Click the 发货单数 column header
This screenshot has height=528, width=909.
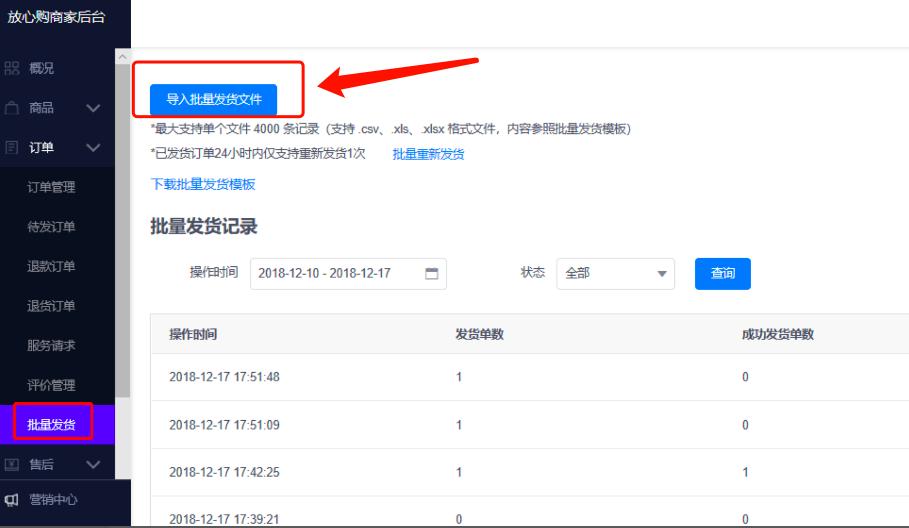pos(479,334)
